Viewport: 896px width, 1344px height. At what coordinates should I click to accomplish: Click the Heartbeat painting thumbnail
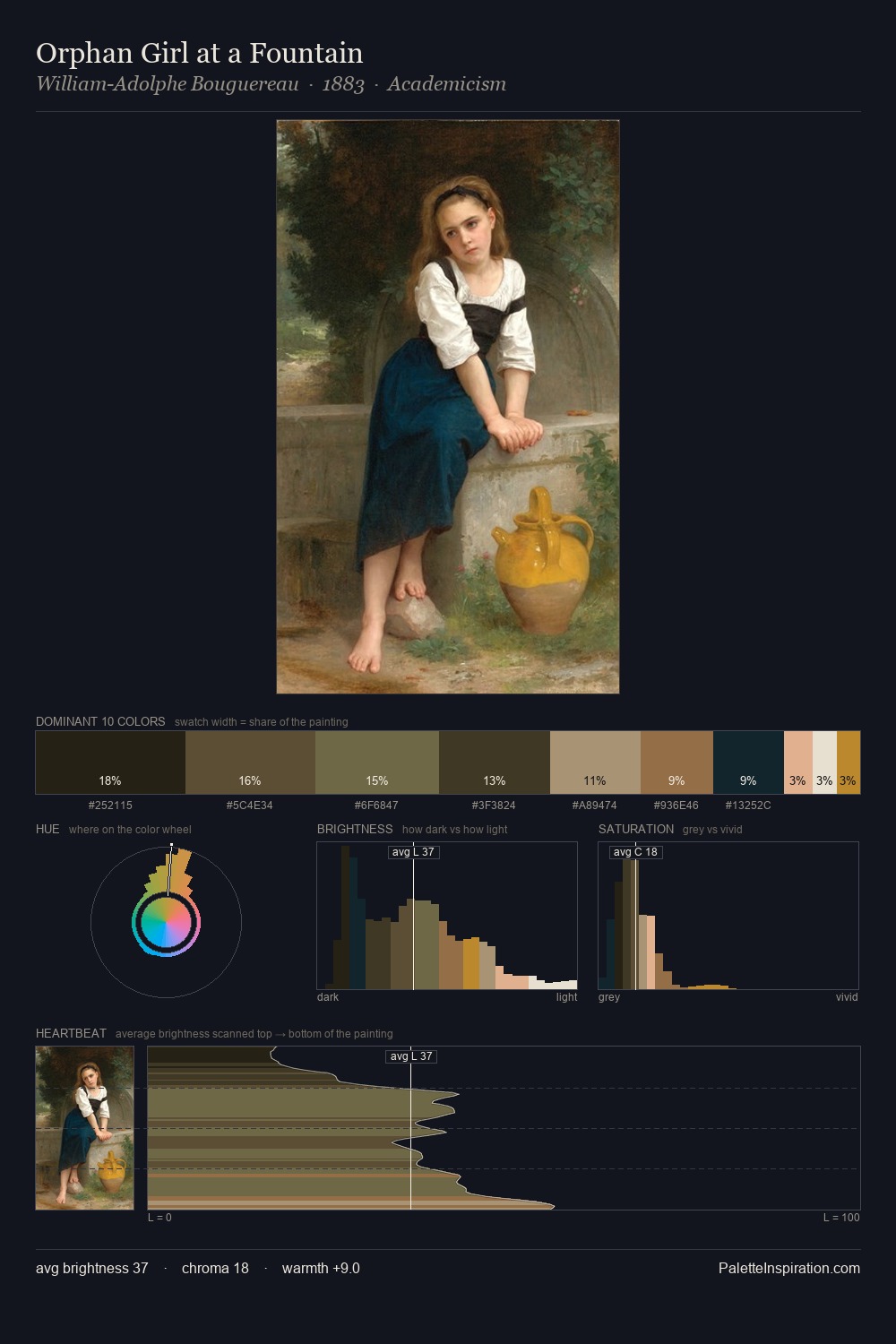point(85,1128)
